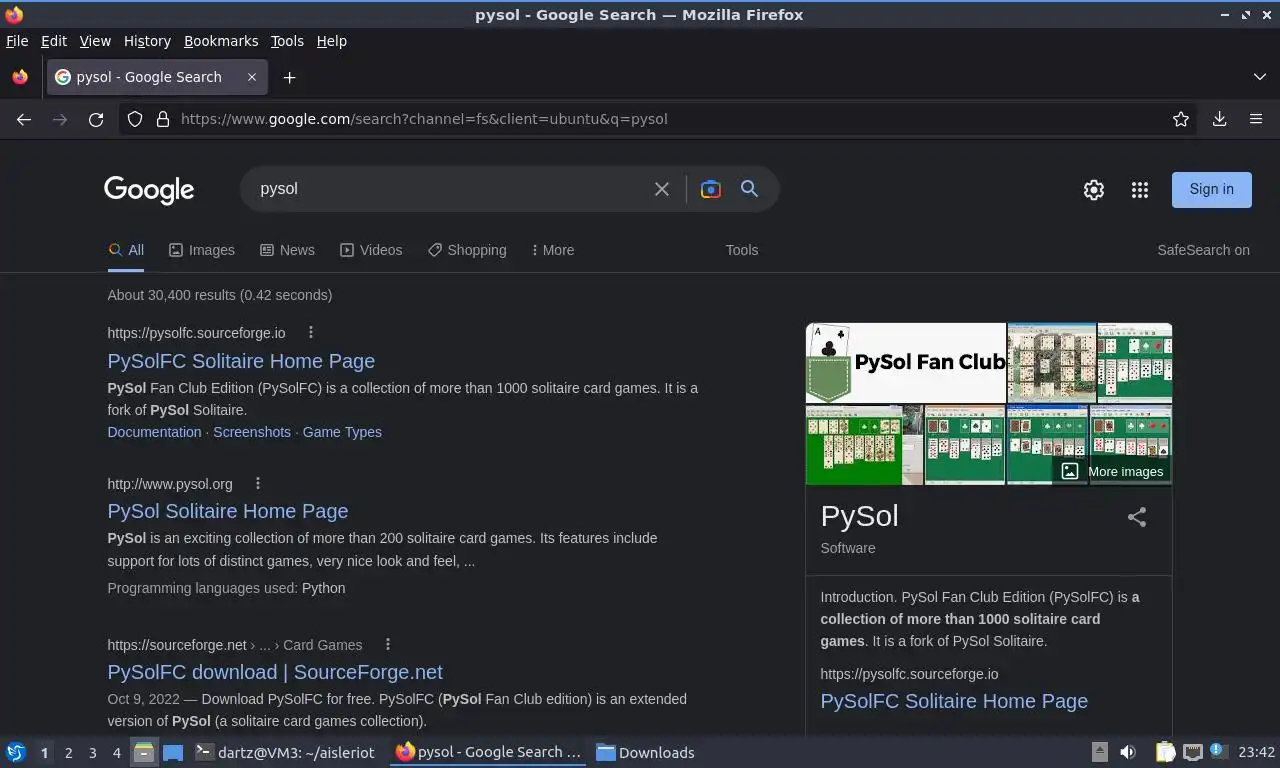Click More images in the knowledge panel
The image size is (1280, 768).
[1112, 471]
